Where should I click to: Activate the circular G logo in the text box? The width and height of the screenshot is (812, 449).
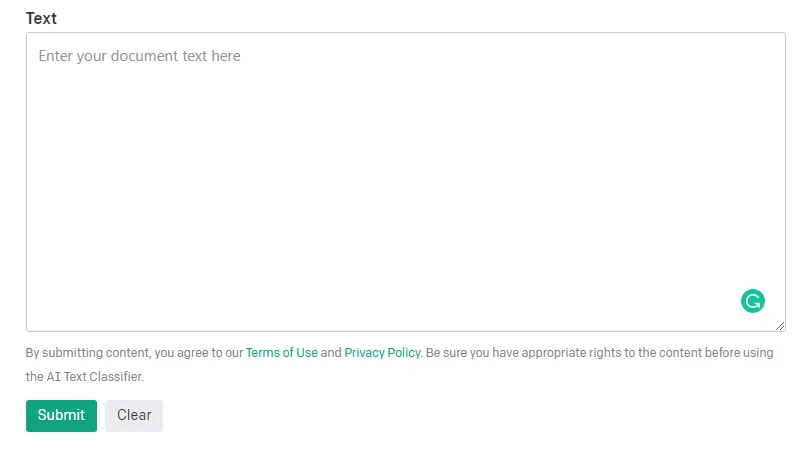coord(752,301)
